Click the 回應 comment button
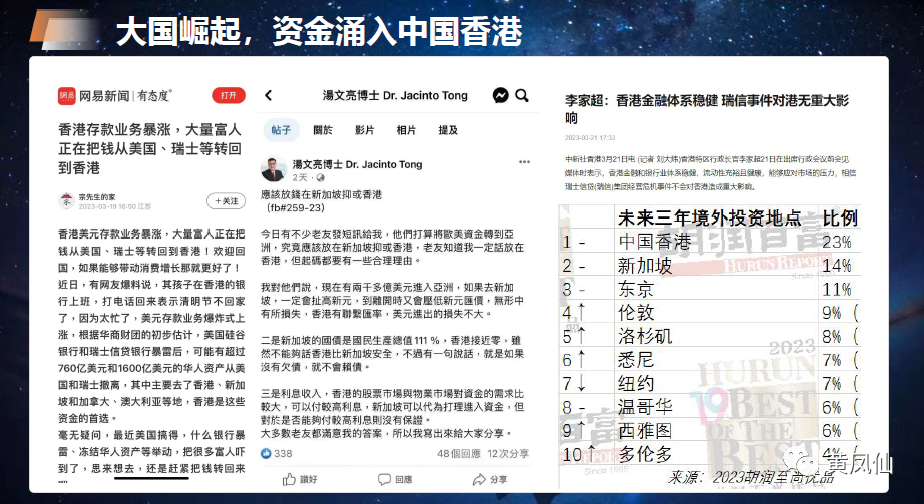 point(395,479)
